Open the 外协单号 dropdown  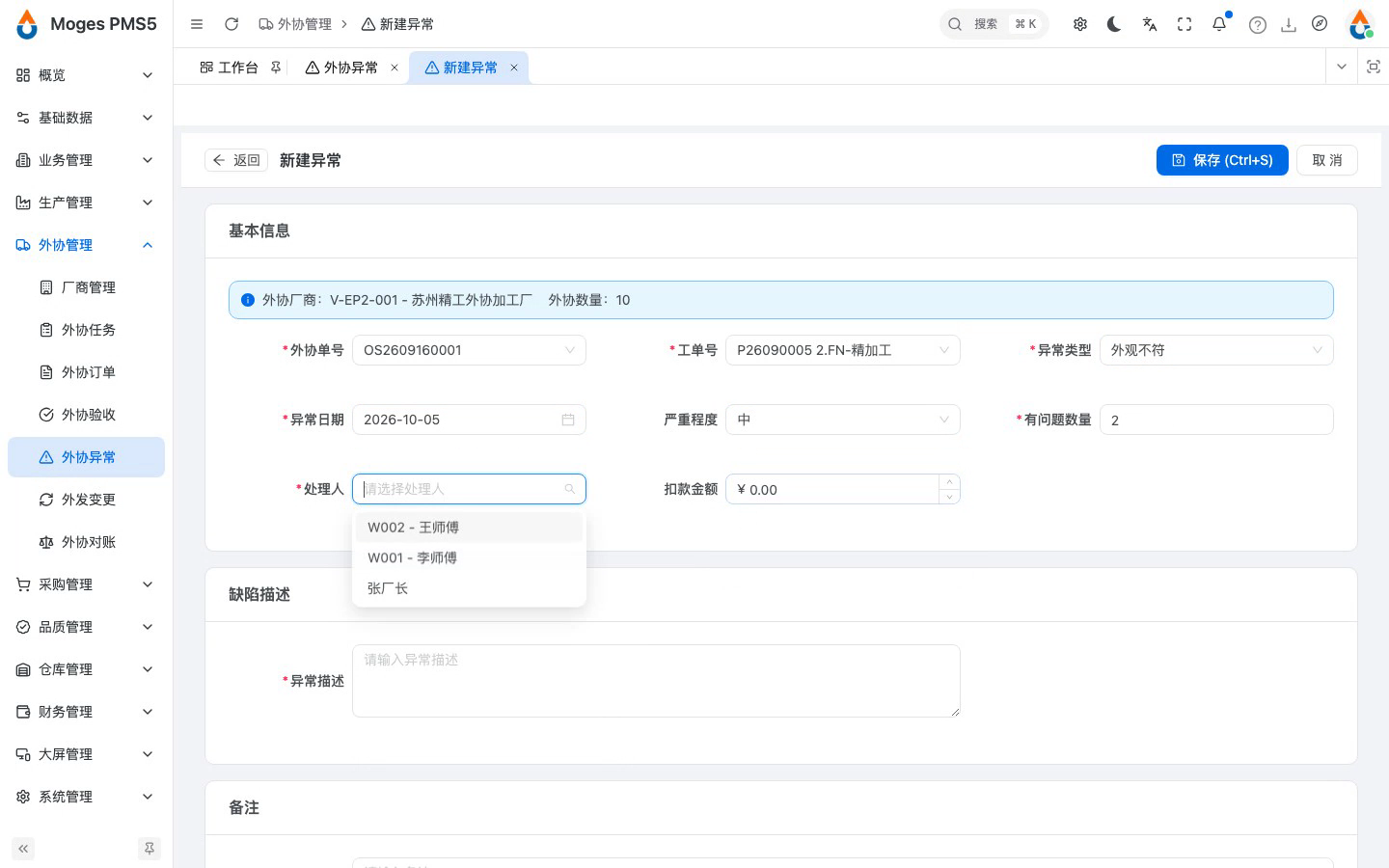pos(469,350)
